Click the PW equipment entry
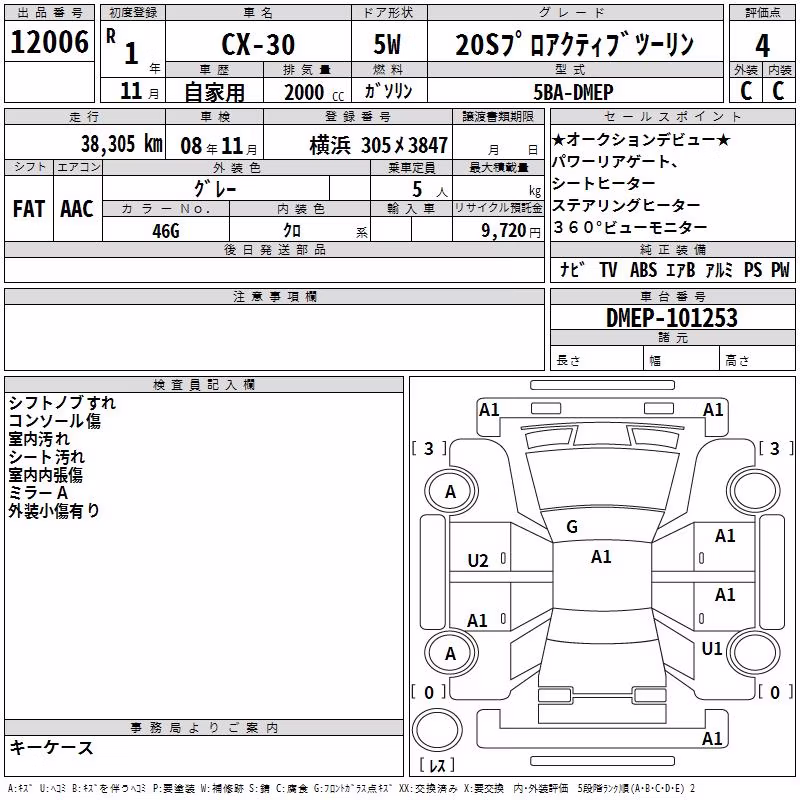 (780, 269)
